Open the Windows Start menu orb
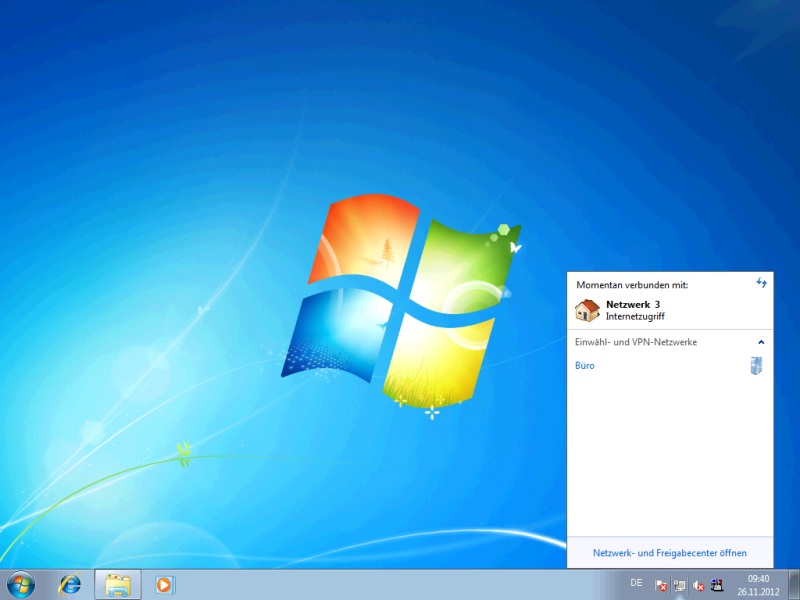Image resolution: width=800 pixels, height=600 pixels. (21, 585)
